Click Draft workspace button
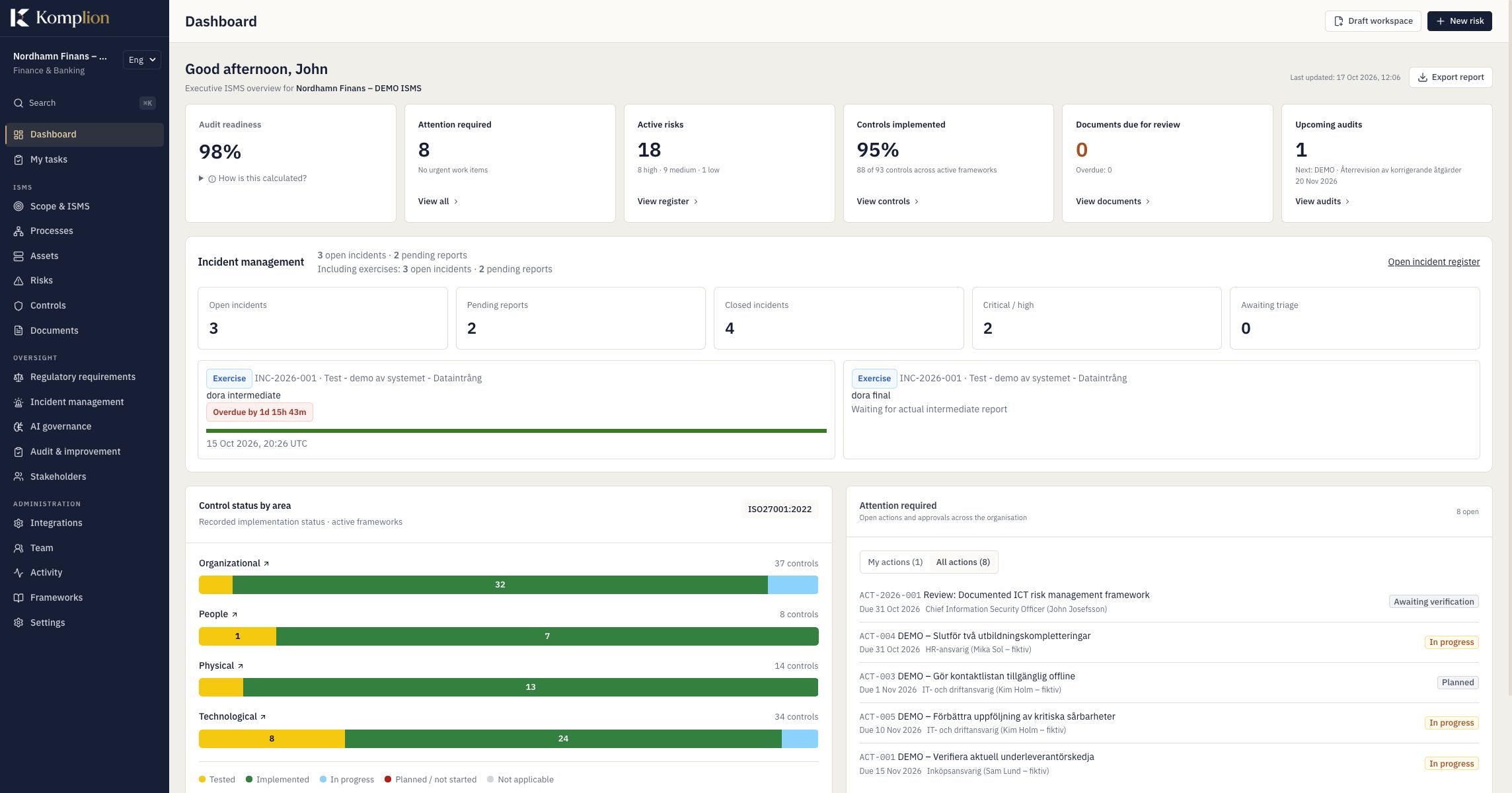Viewport: 1512px width, 793px height. tap(1373, 21)
